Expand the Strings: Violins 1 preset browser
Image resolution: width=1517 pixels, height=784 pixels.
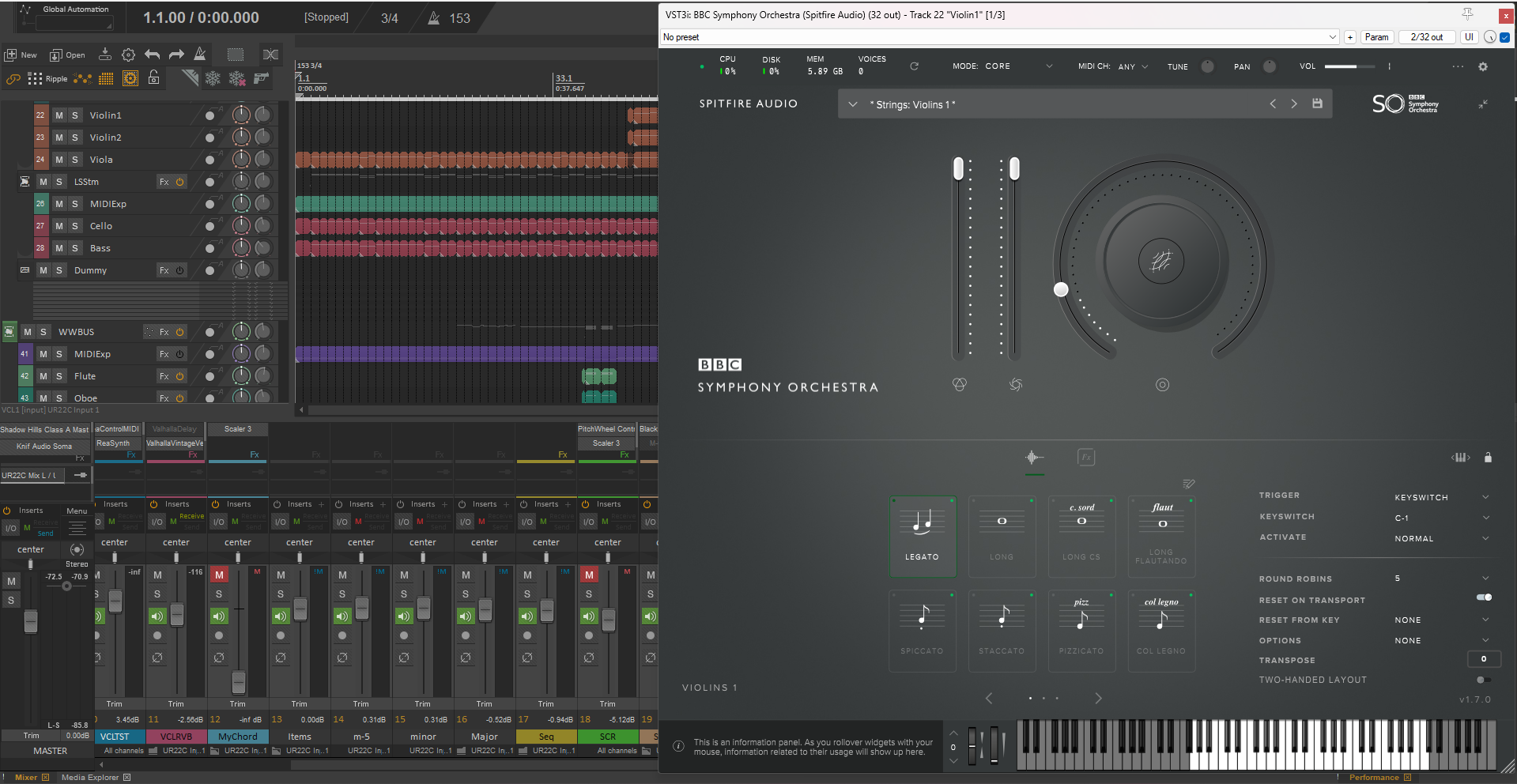[x=853, y=104]
